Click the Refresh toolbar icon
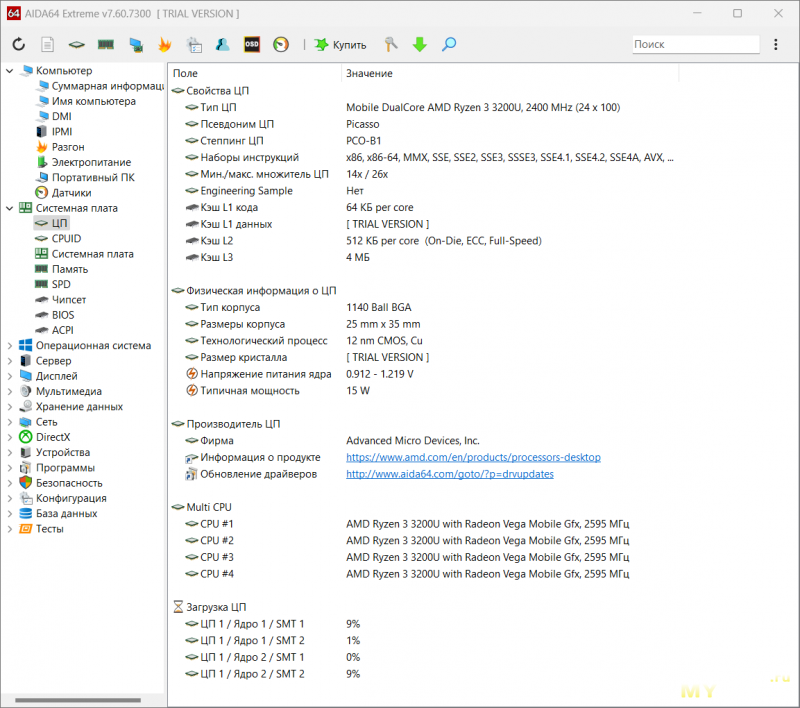Image resolution: width=800 pixels, height=708 pixels. pyautogui.click(x=19, y=45)
